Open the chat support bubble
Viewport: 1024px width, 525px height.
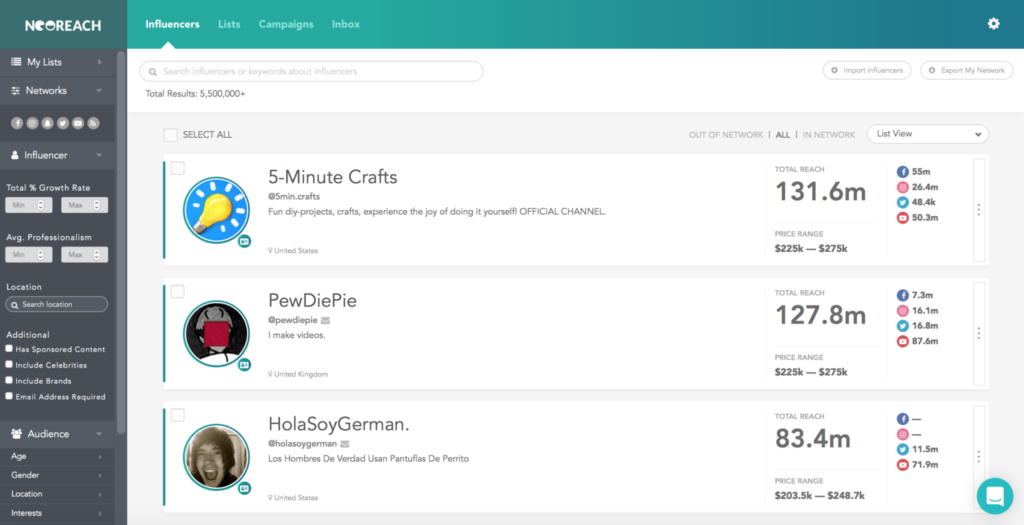coord(995,495)
